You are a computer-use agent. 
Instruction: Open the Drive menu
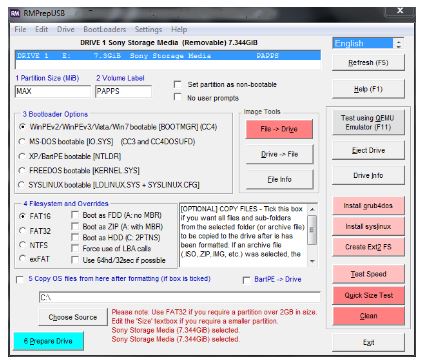click(x=66, y=29)
